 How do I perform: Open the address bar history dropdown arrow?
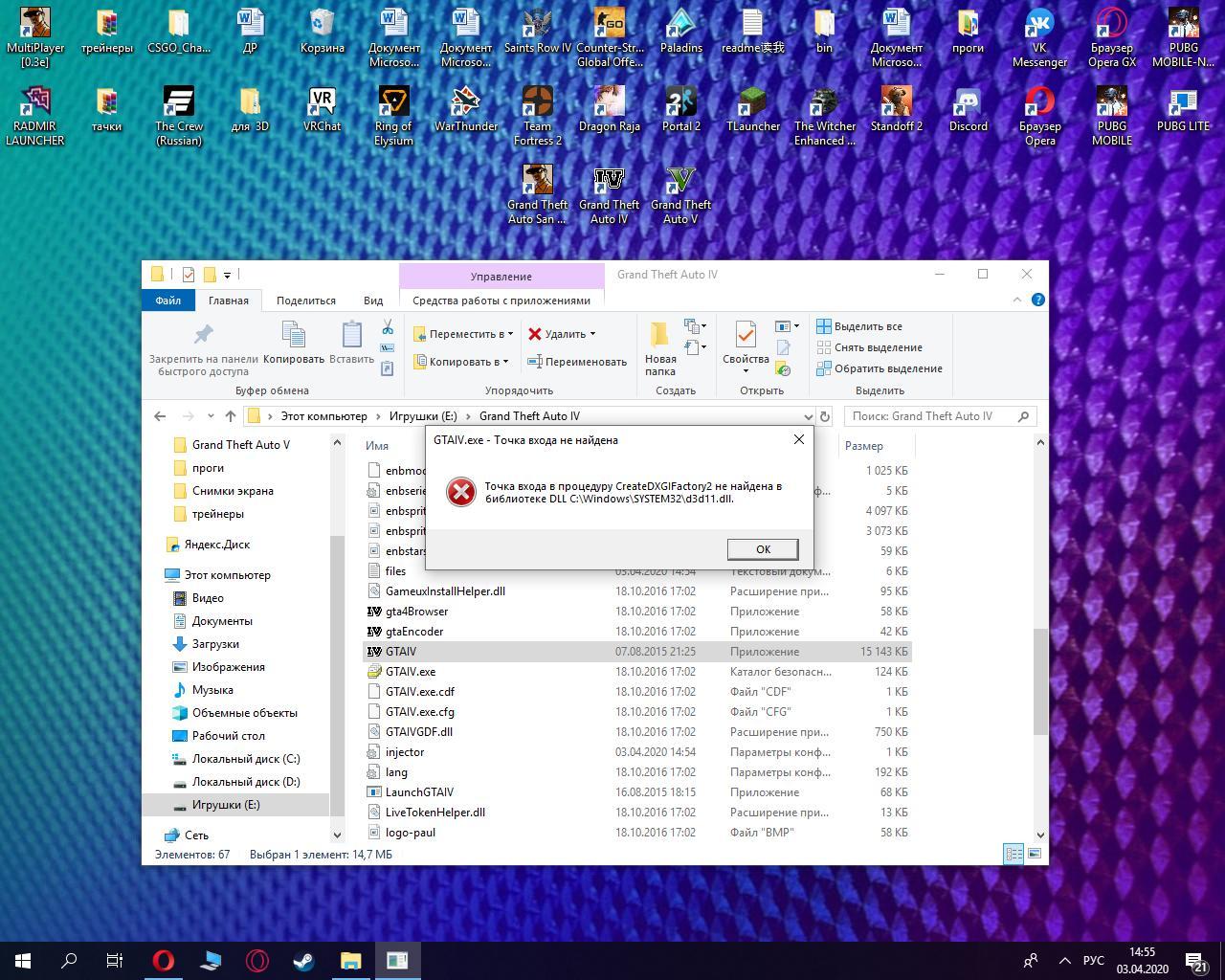tap(808, 416)
